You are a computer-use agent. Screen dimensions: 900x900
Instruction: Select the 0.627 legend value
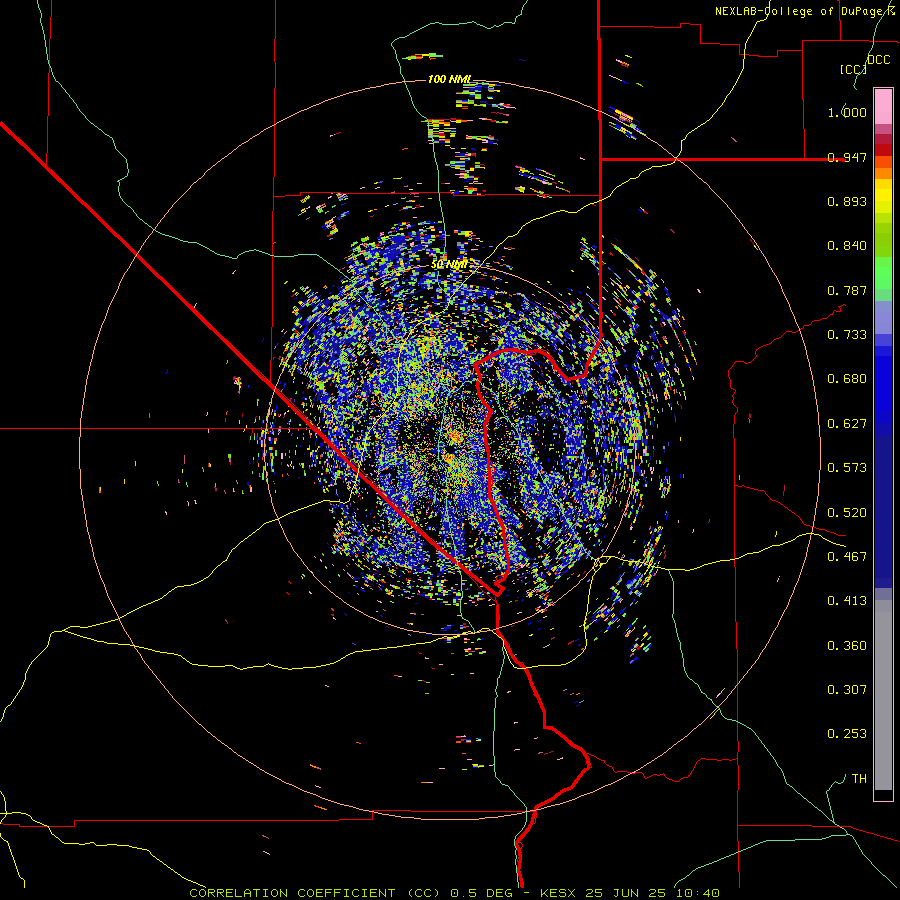coord(847,424)
